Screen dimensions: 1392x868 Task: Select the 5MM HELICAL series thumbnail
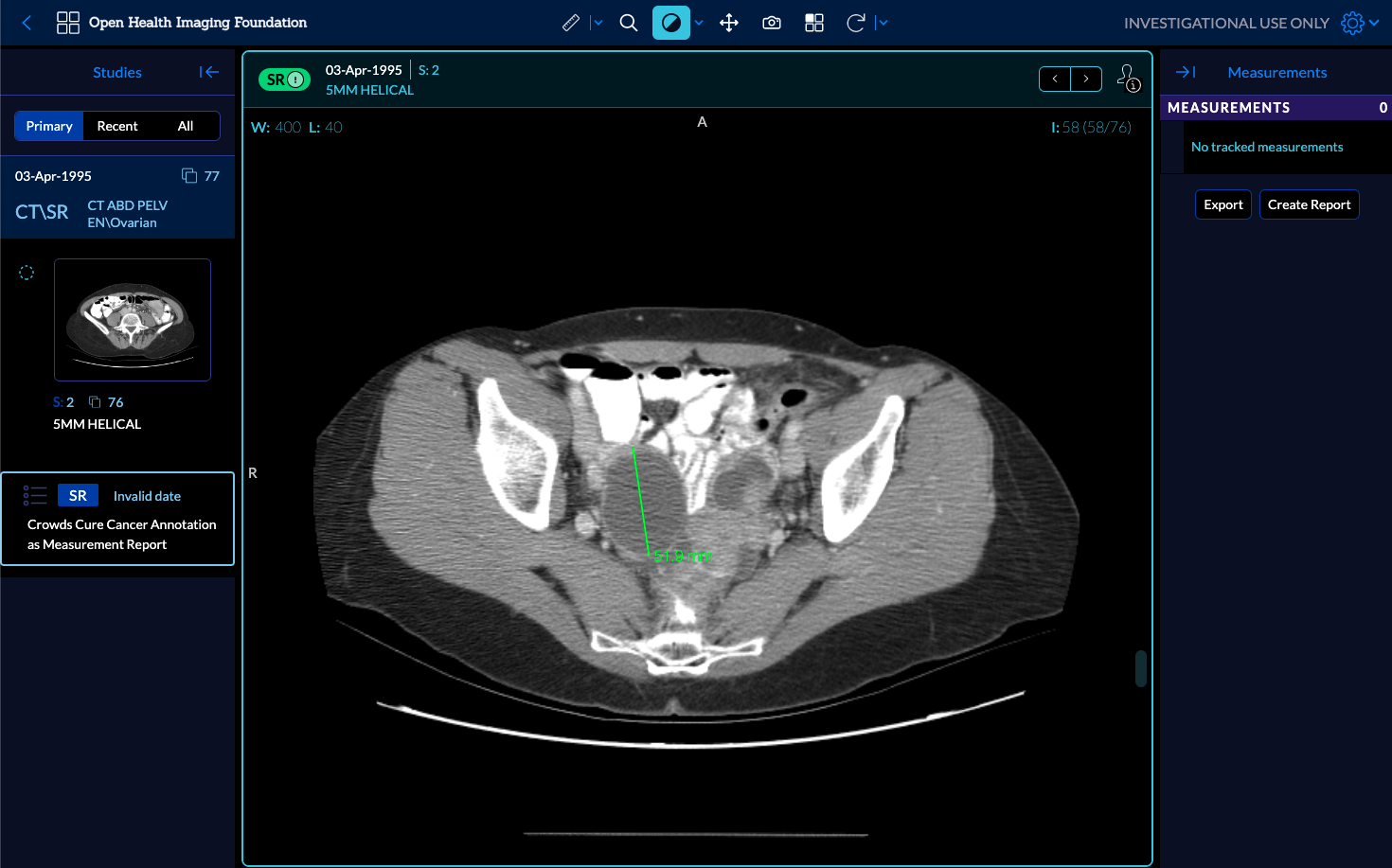133,320
